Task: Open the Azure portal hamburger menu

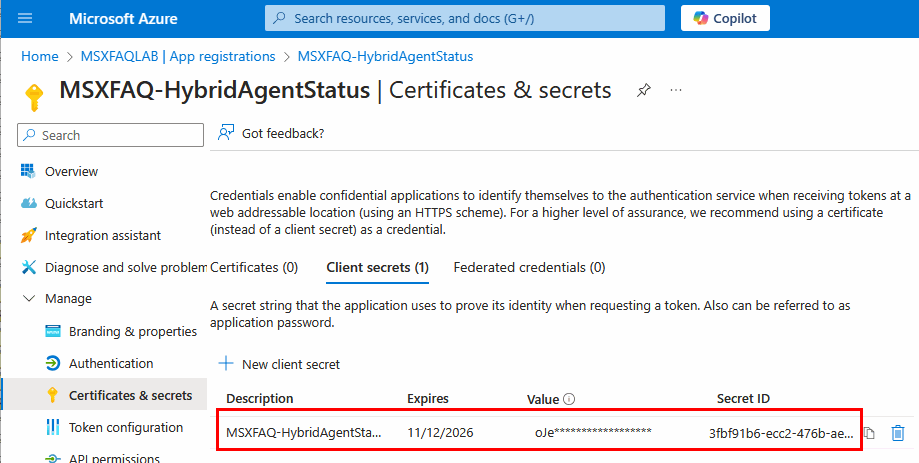Action: click(x=25, y=18)
